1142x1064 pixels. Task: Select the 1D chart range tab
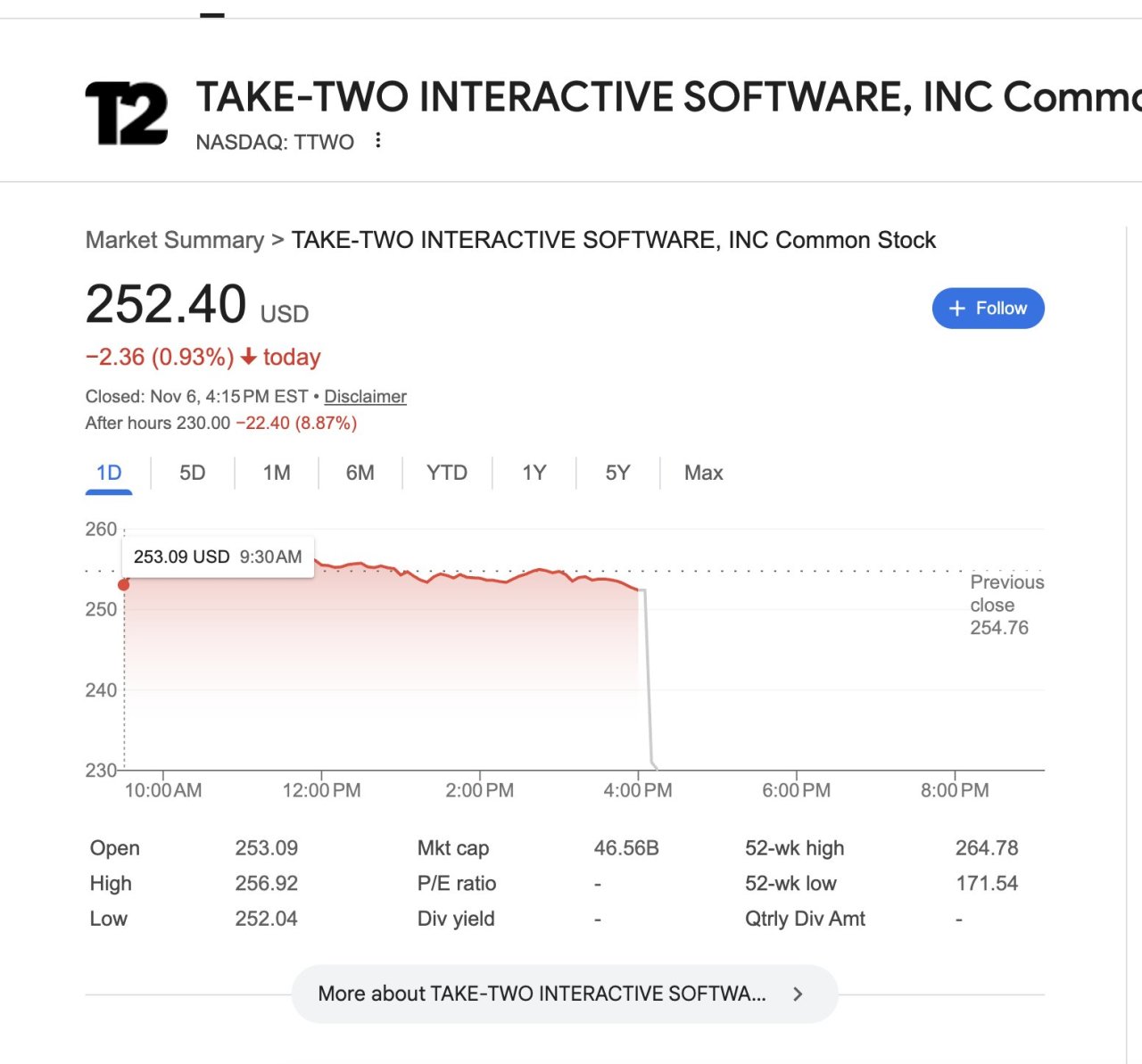tap(109, 473)
